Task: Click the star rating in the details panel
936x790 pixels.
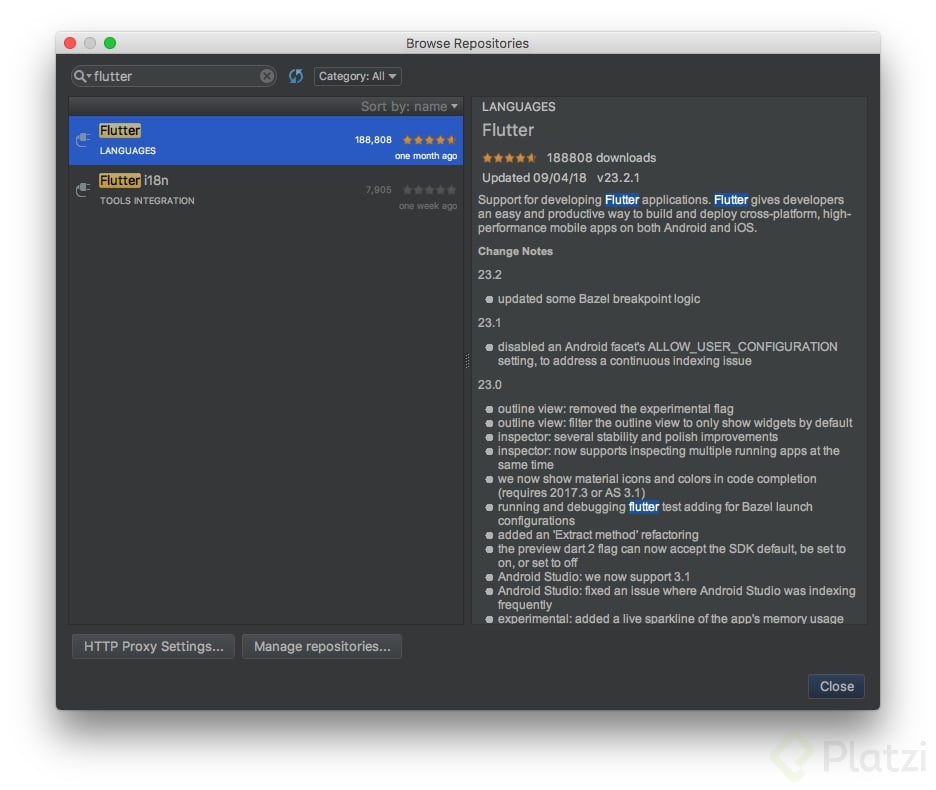Action: click(508, 157)
